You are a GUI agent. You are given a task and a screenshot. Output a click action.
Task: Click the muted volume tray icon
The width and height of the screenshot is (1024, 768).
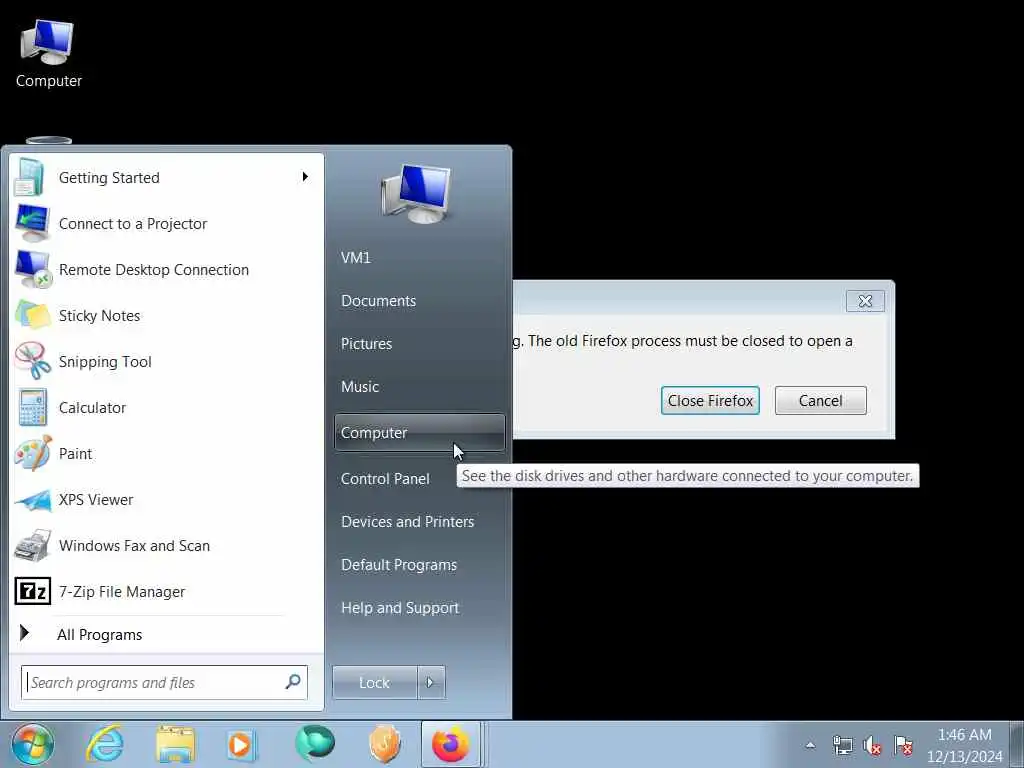[x=872, y=745]
